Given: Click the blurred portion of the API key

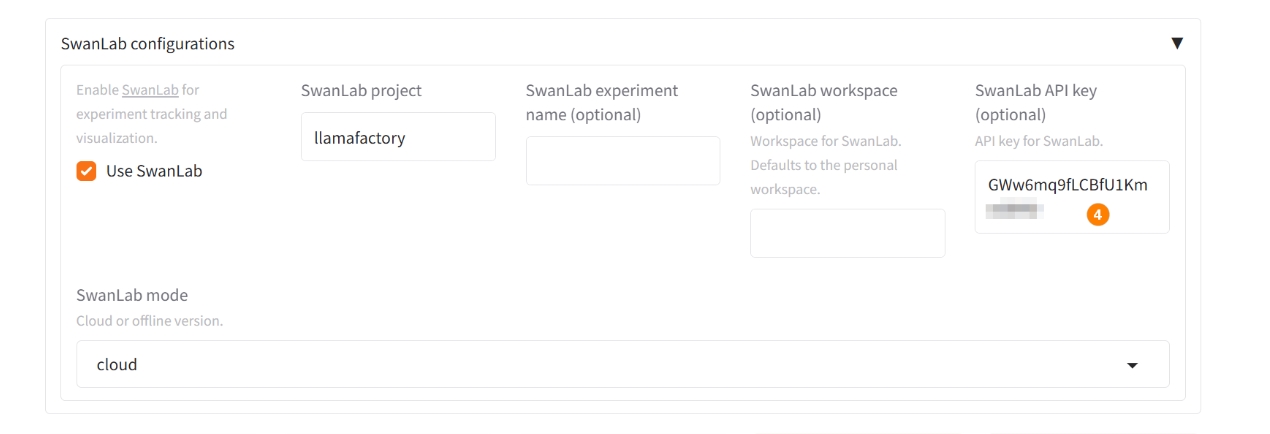Looking at the screenshot, I should [x=1015, y=210].
